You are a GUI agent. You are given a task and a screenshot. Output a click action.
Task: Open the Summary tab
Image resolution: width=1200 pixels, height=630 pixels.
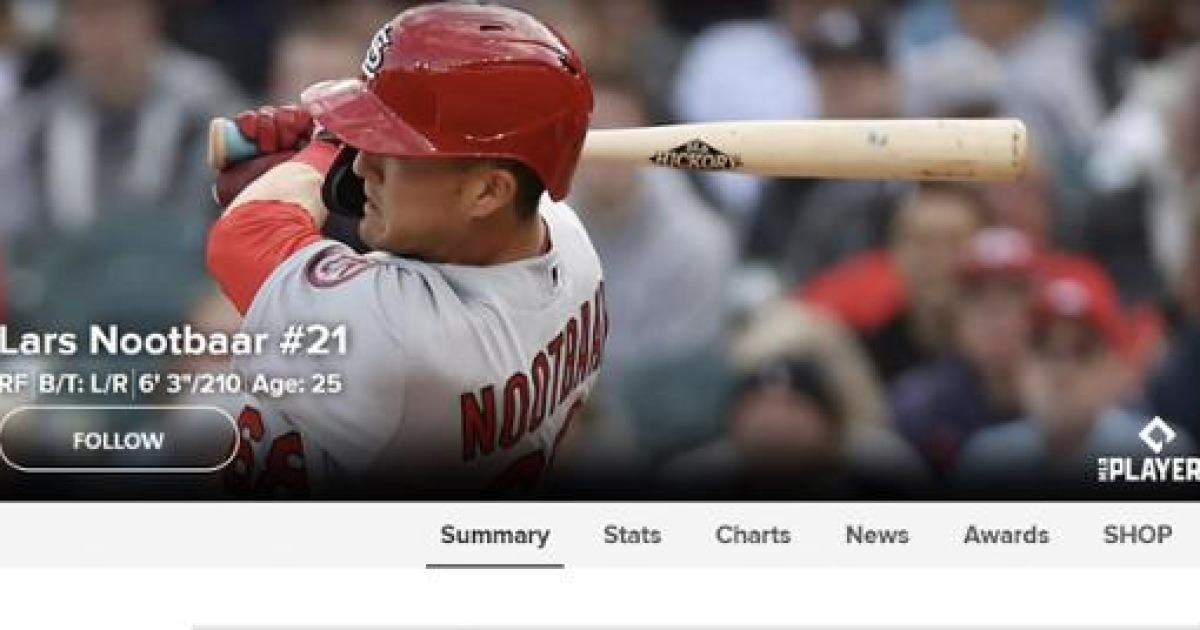(495, 535)
